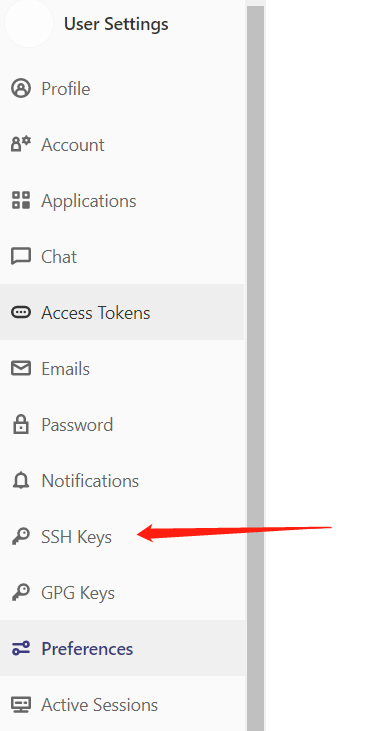Click the Password lock icon
The image size is (376, 731).
pyautogui.click(x=21, y=424)
